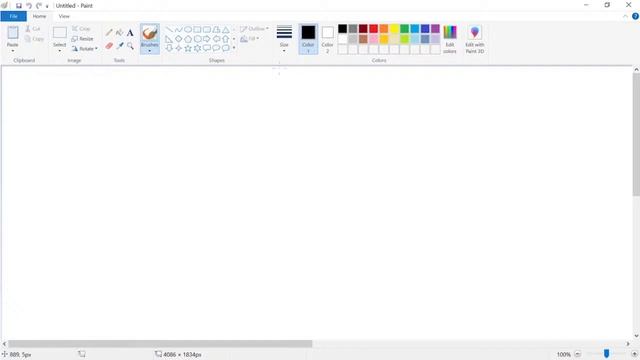Click the zoom out minus button

click(578, 354)
